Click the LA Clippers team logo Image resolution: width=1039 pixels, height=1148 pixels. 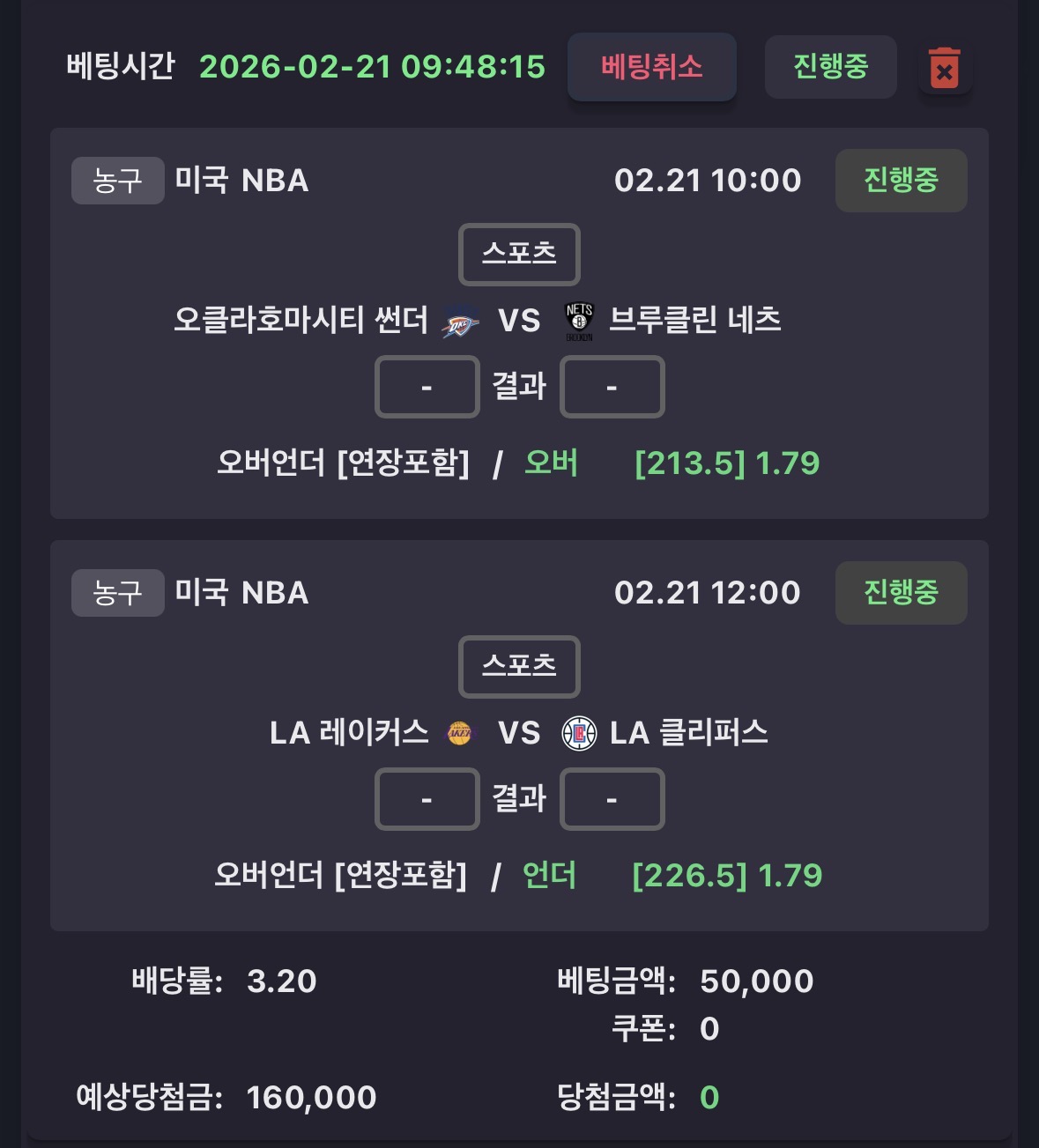(579, 733)
